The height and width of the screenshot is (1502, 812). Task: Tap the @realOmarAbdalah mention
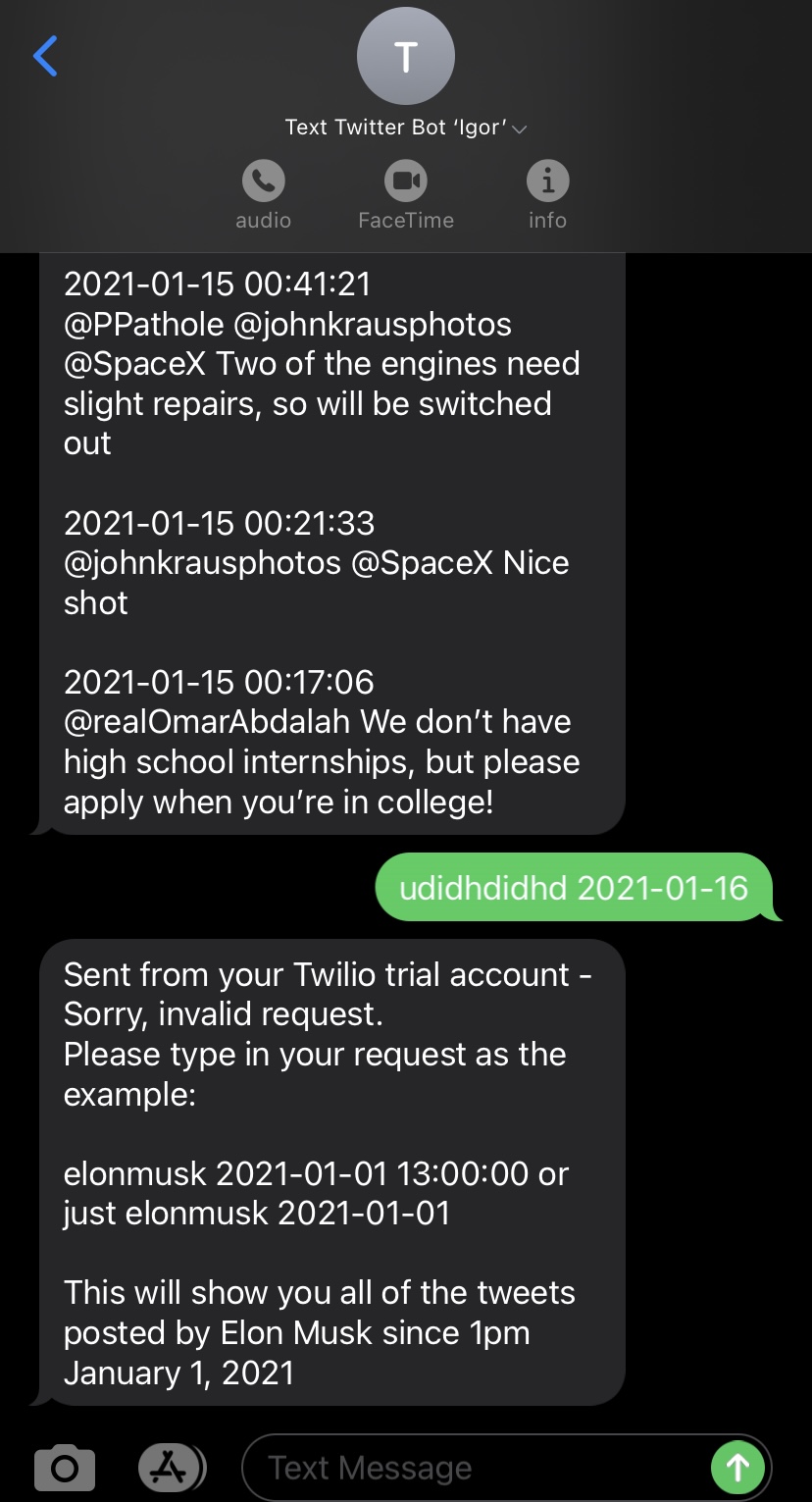(207, 721)
